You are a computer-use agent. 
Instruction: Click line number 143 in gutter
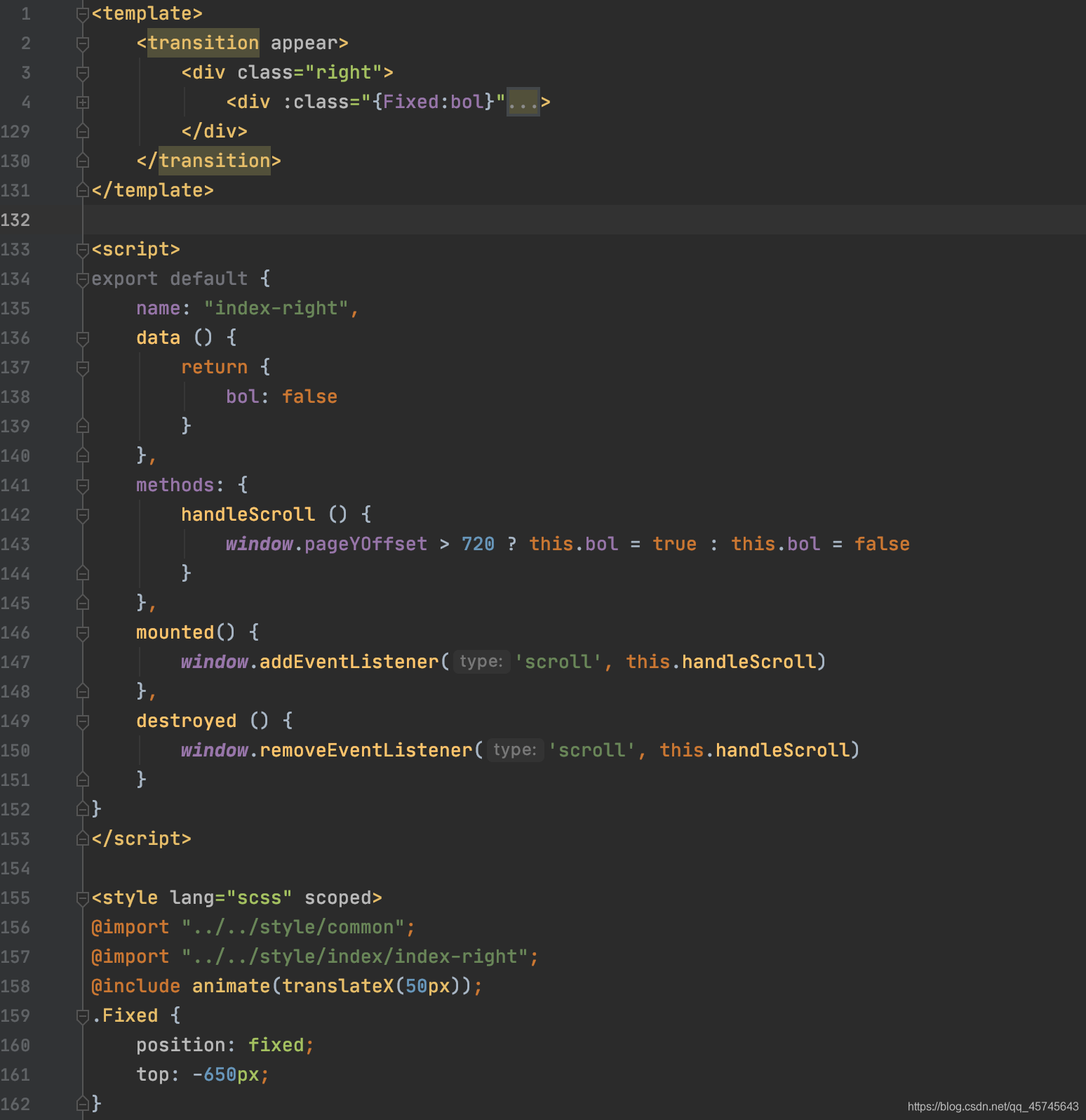tap(15, 545)
